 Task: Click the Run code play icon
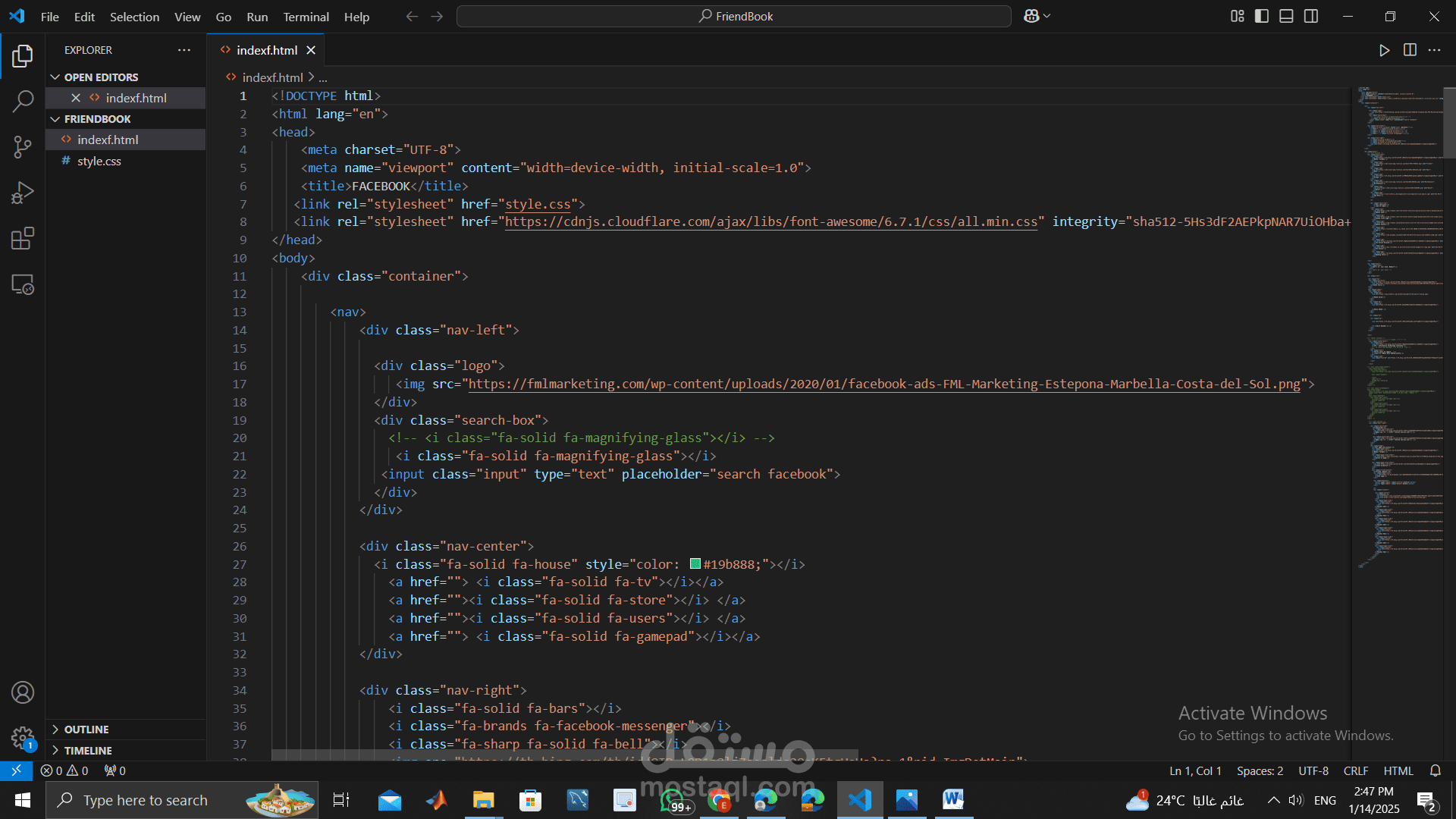(1384, 50)
